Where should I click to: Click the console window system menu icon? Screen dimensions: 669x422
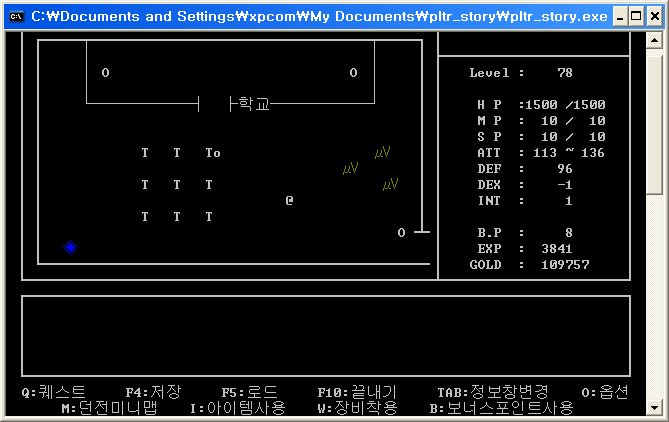pos(16,17)
